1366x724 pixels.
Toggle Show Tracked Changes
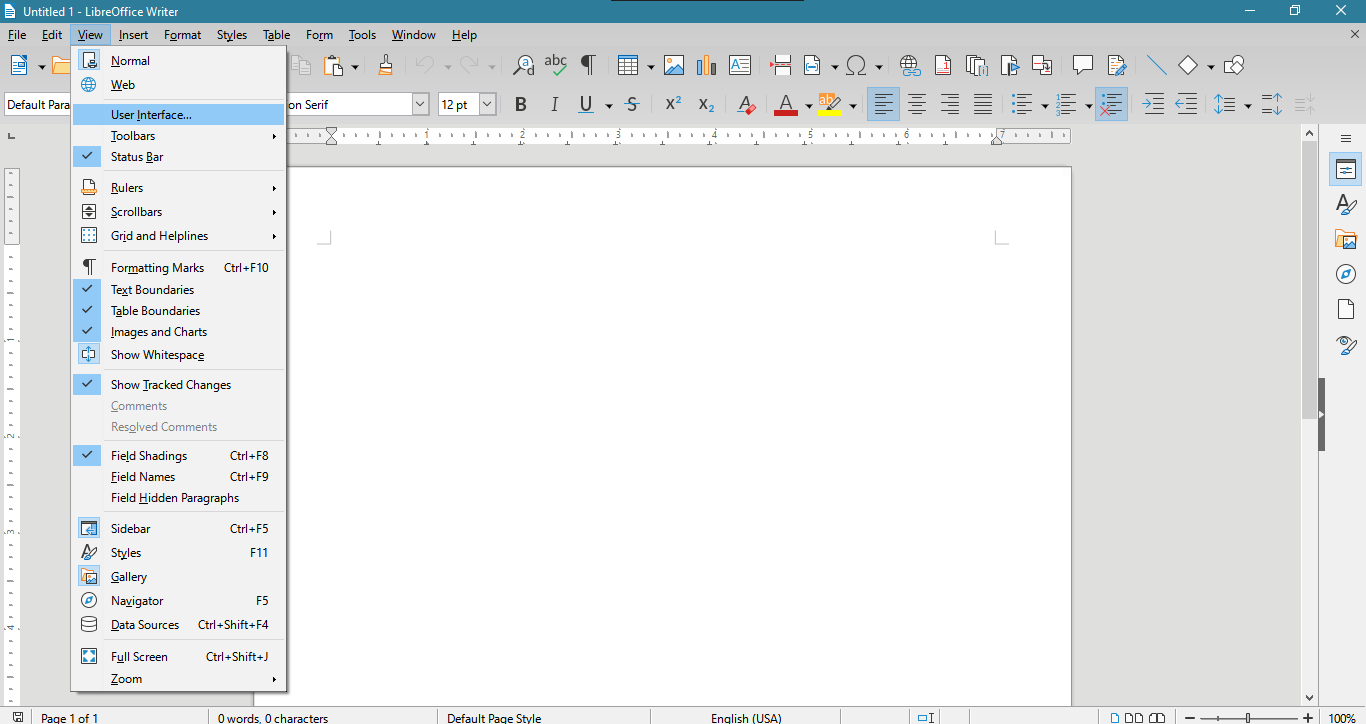coord(178,384)
